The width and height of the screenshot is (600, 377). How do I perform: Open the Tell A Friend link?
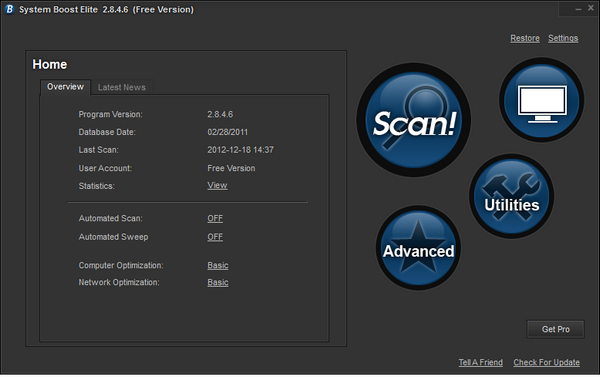tap(481, 362)
